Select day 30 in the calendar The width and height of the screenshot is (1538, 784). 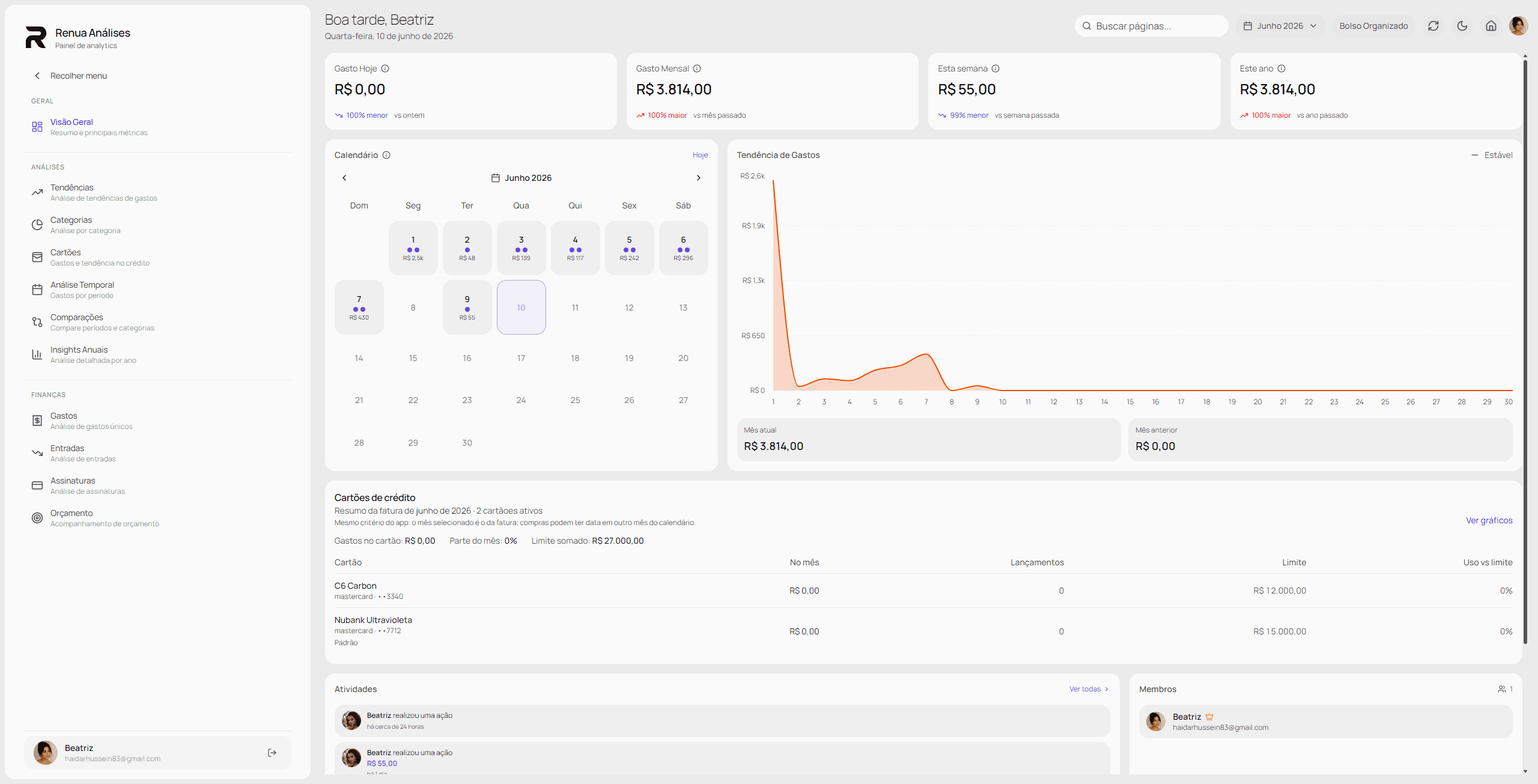(x=467, y=443)
